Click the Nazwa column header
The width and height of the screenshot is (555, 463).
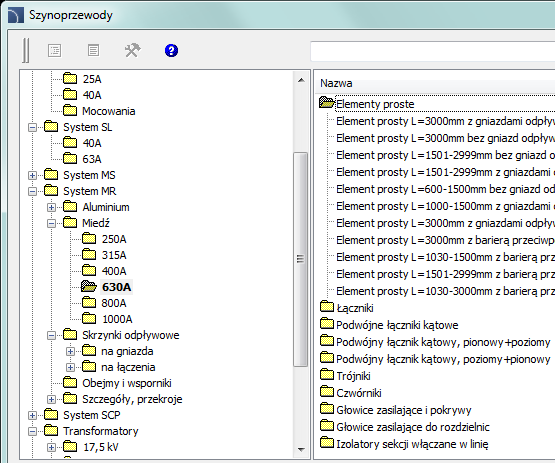[x=336, y=84]
